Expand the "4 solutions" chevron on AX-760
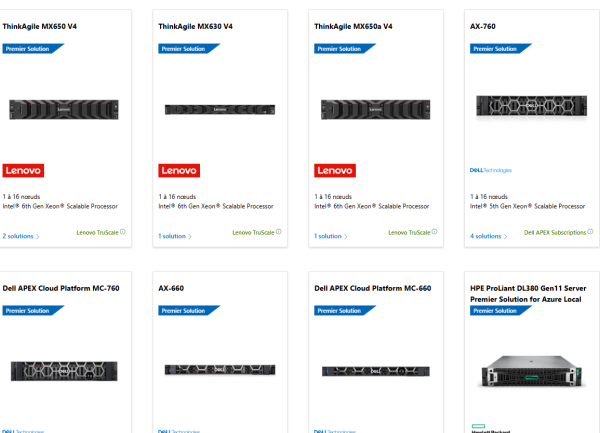Image resolution: width=600 pixels, height=433 pixels. point(505,237)
